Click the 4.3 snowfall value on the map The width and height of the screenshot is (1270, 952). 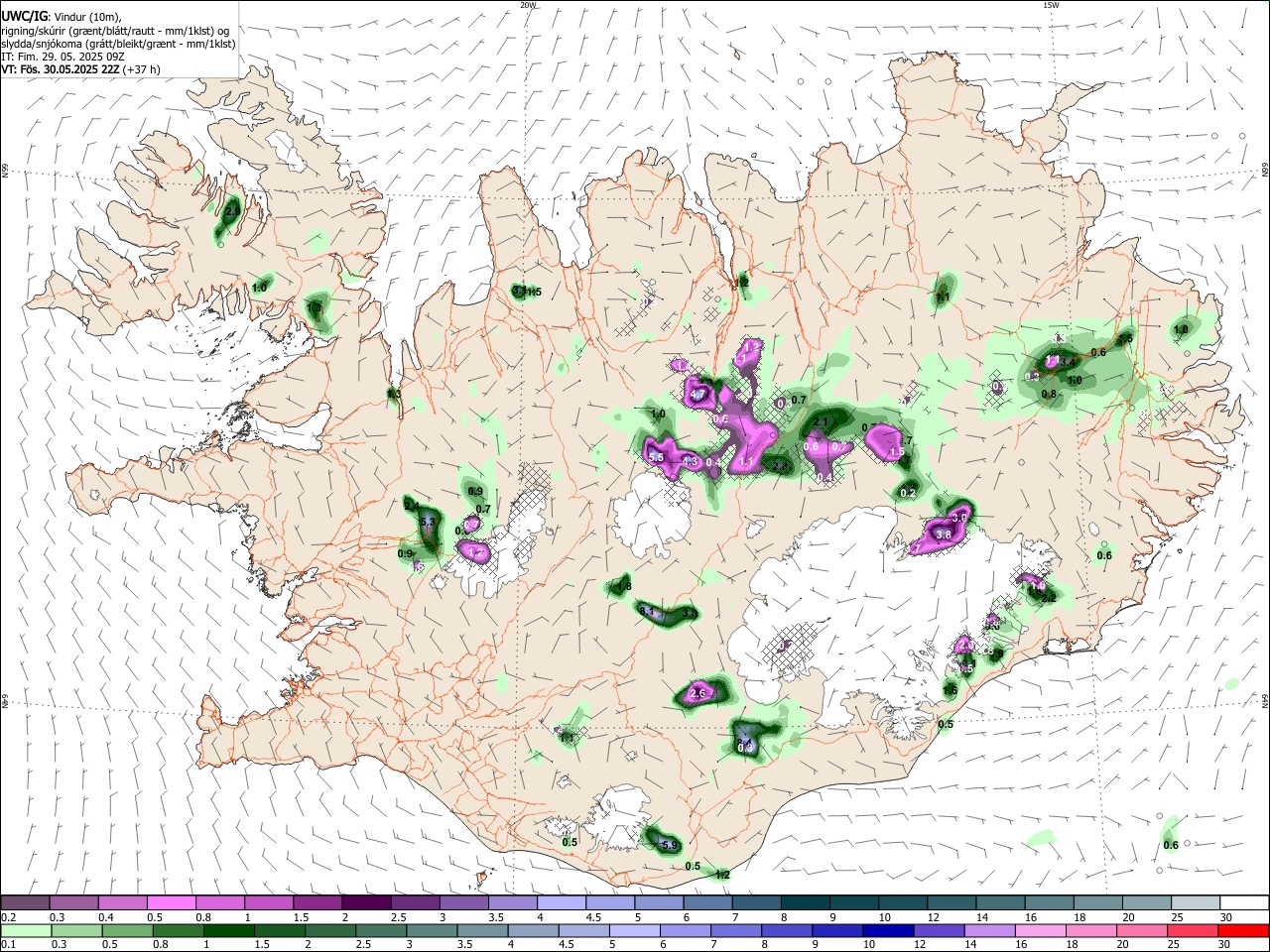692,462
